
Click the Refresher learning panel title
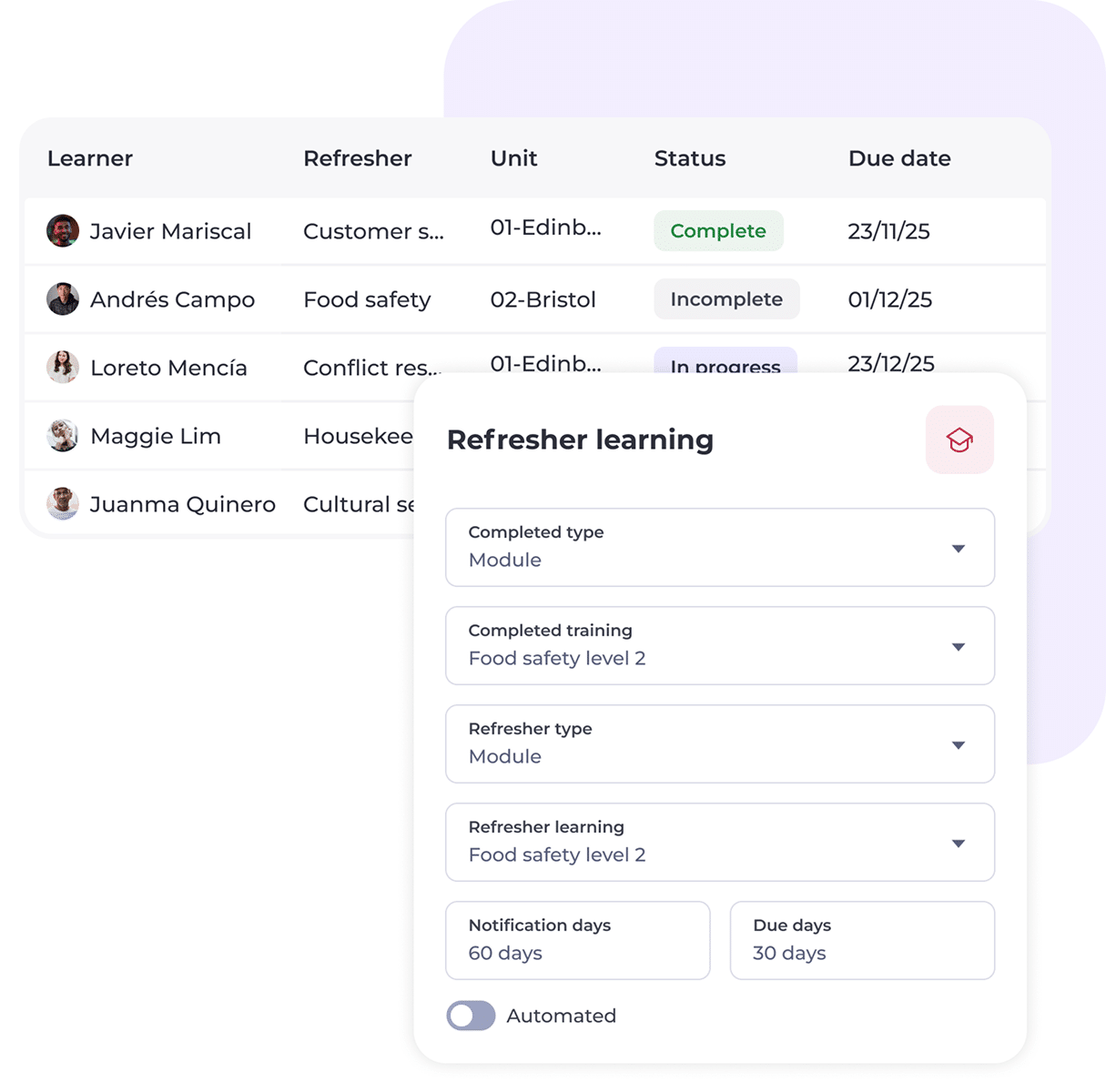point(580,440)
